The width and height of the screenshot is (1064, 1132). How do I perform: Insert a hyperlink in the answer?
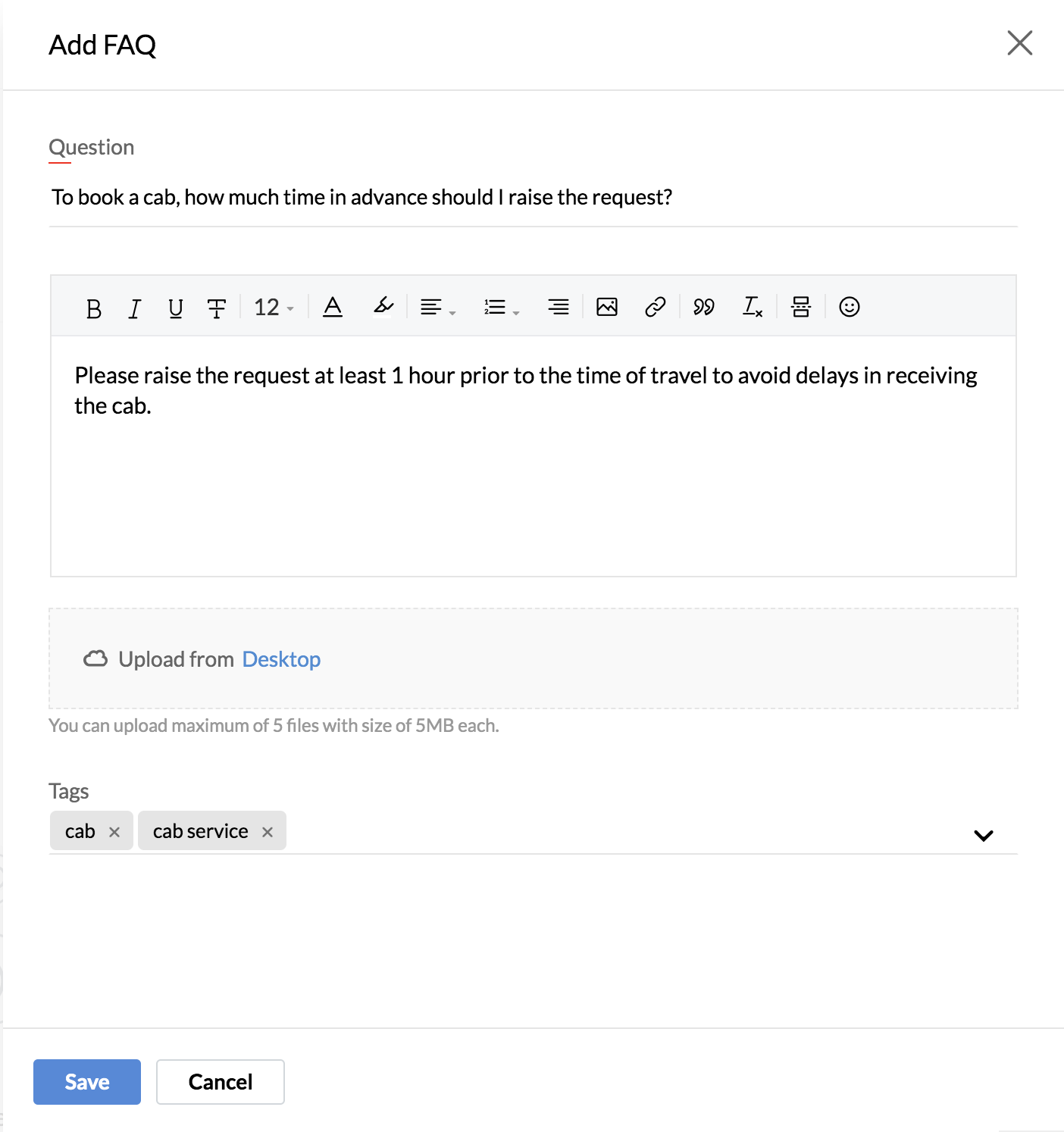coord(655,307)
